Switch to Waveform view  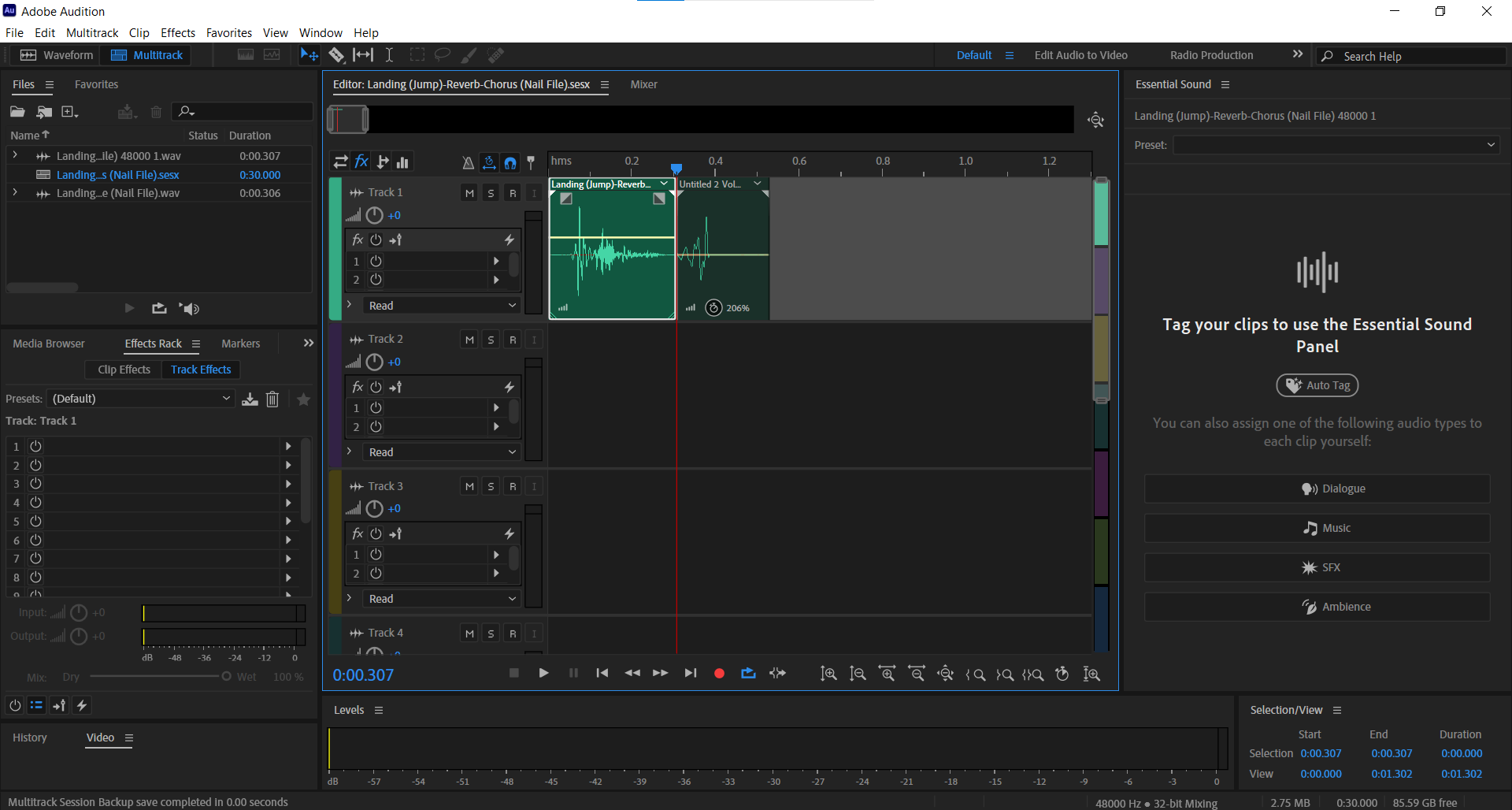55,55
